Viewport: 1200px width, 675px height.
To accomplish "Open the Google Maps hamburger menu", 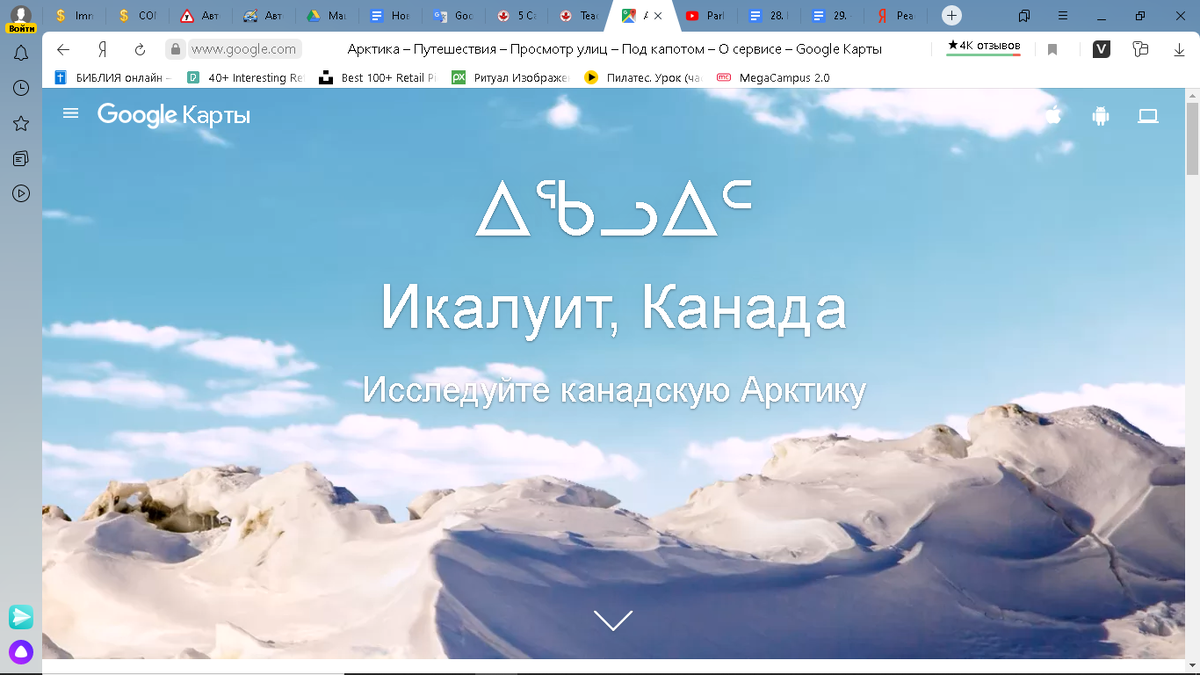I will (x=70, y=113).
